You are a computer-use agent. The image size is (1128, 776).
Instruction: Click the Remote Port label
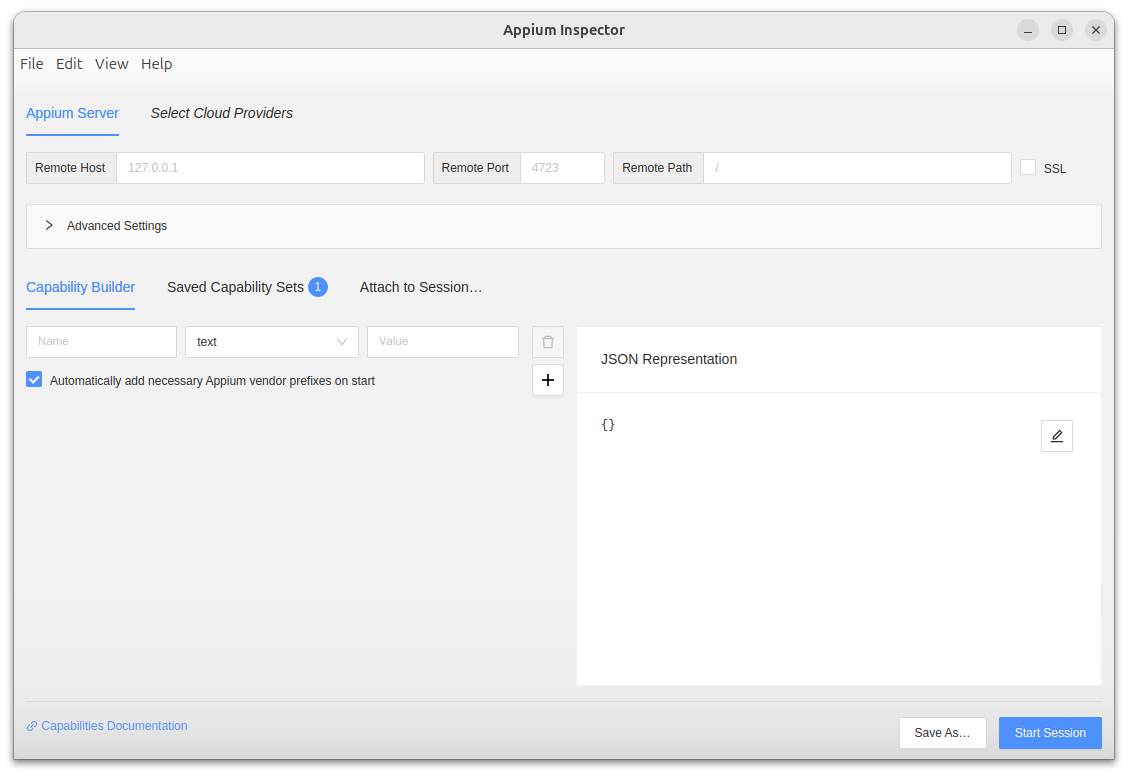tap(475, 168)
